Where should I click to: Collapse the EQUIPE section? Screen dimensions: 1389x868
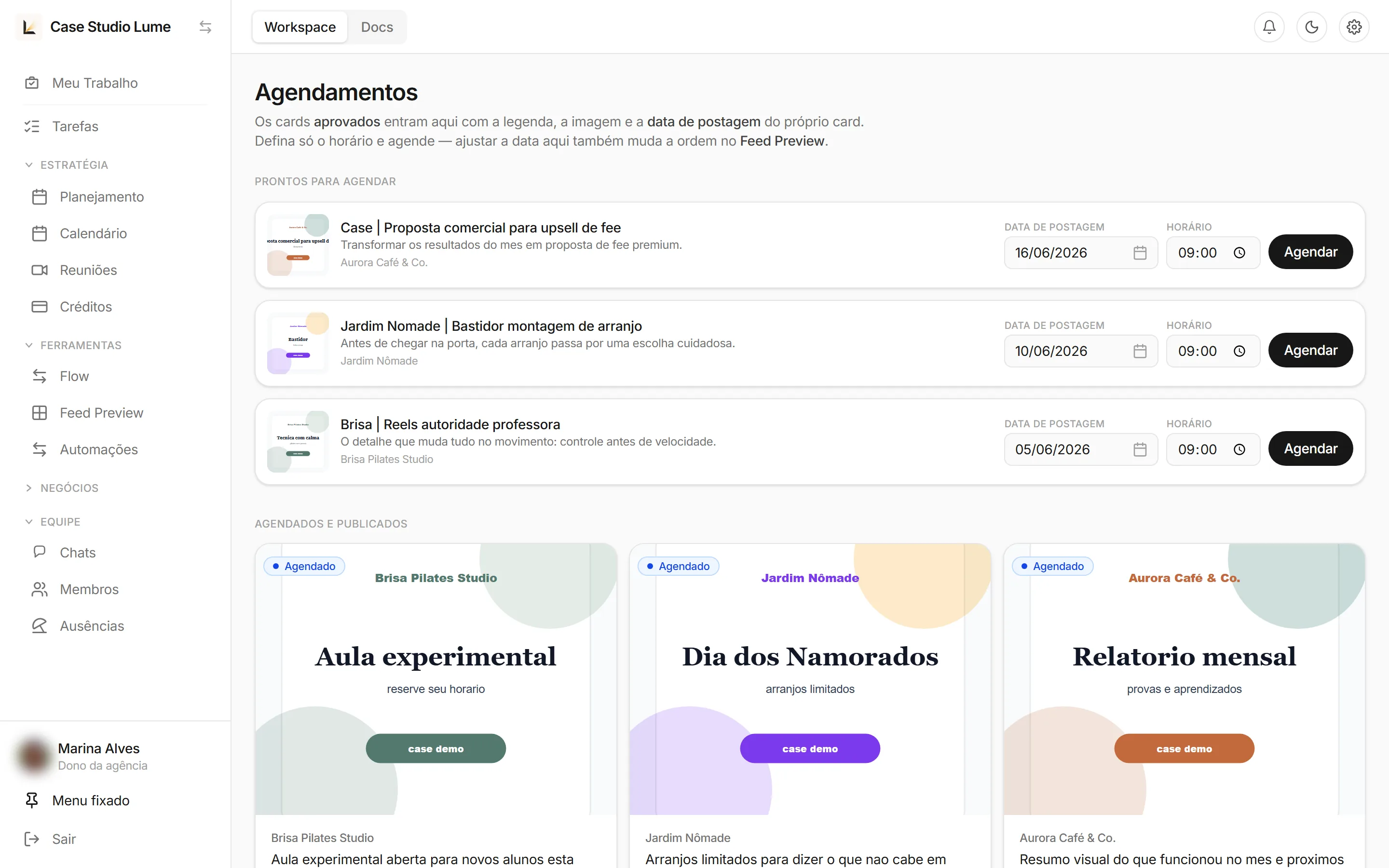[53, 522]
